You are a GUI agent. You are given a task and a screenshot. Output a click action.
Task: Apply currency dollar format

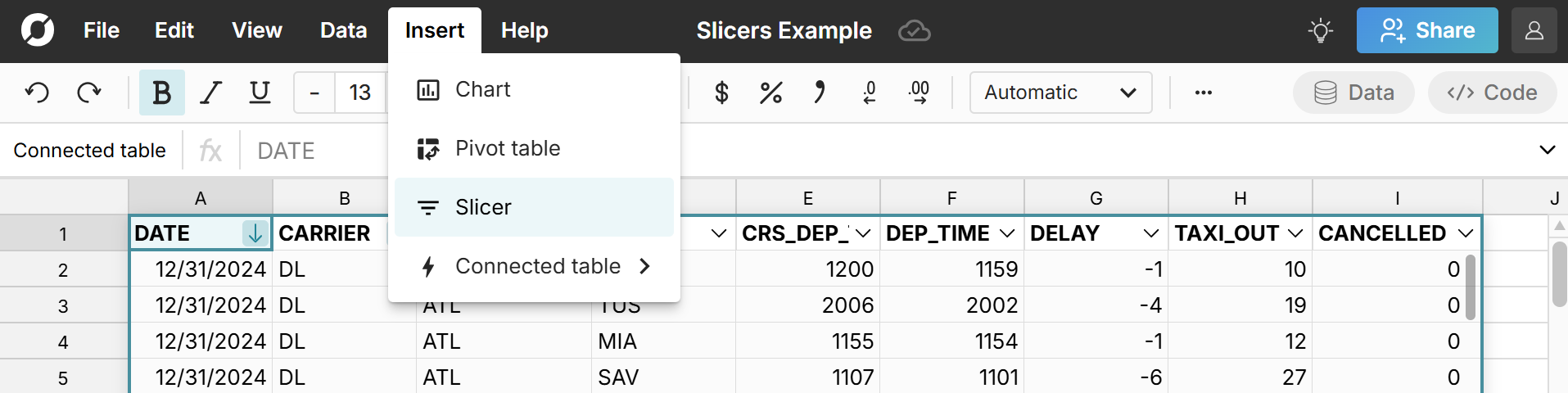click(721, 93)
